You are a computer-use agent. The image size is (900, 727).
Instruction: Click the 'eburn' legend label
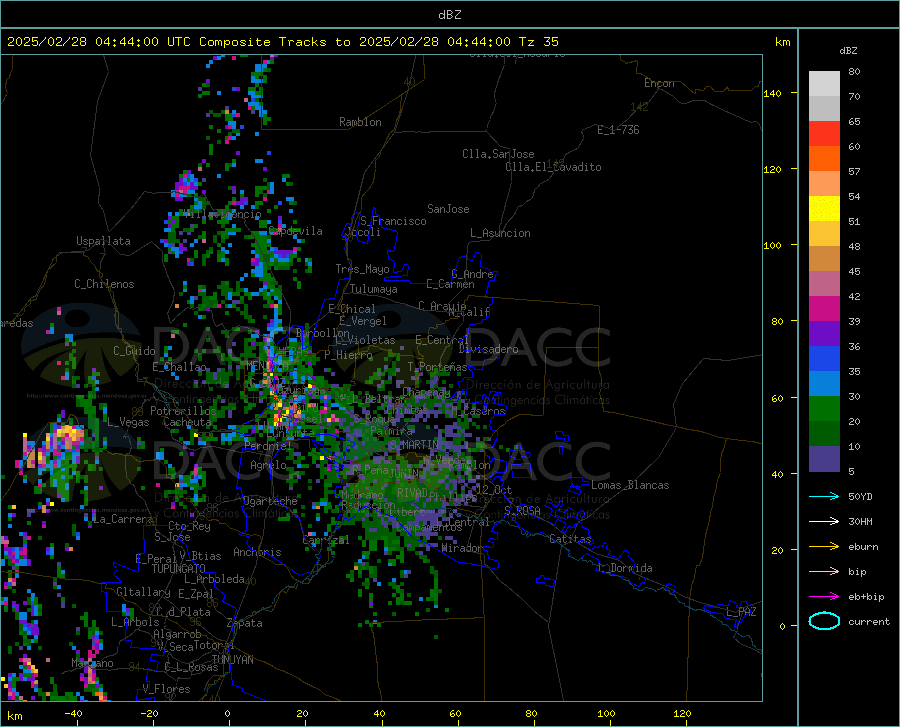(x=863, y=547)
